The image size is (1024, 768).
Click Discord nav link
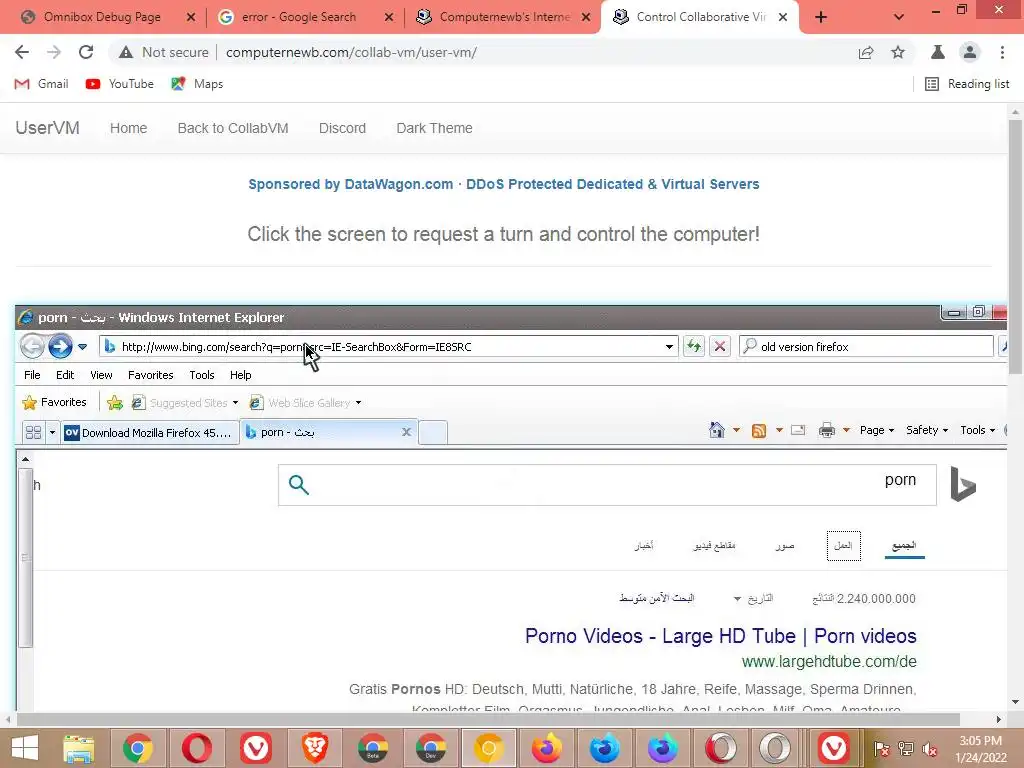coord(342,128)
